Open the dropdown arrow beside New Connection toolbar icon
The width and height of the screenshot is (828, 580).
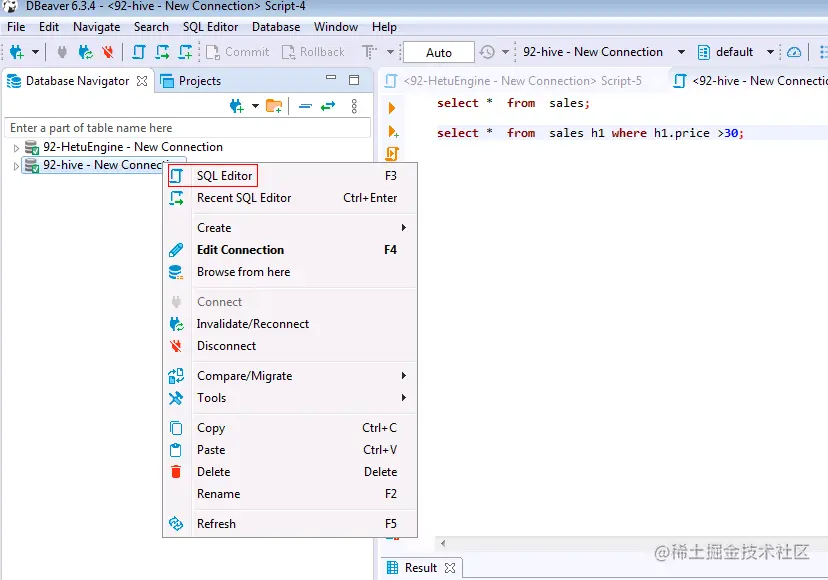[x=35, y=52]
